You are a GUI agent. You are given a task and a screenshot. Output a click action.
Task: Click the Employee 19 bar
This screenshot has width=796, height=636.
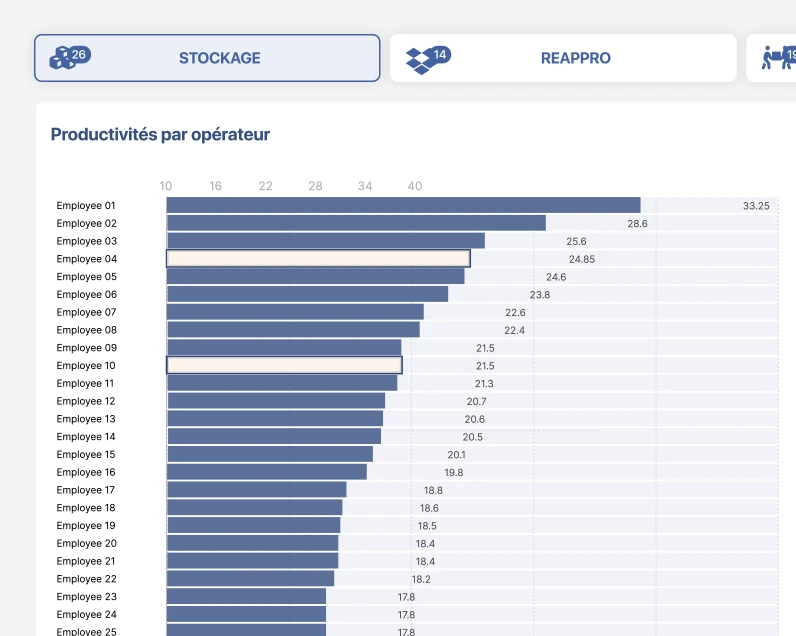click(254, 525)
